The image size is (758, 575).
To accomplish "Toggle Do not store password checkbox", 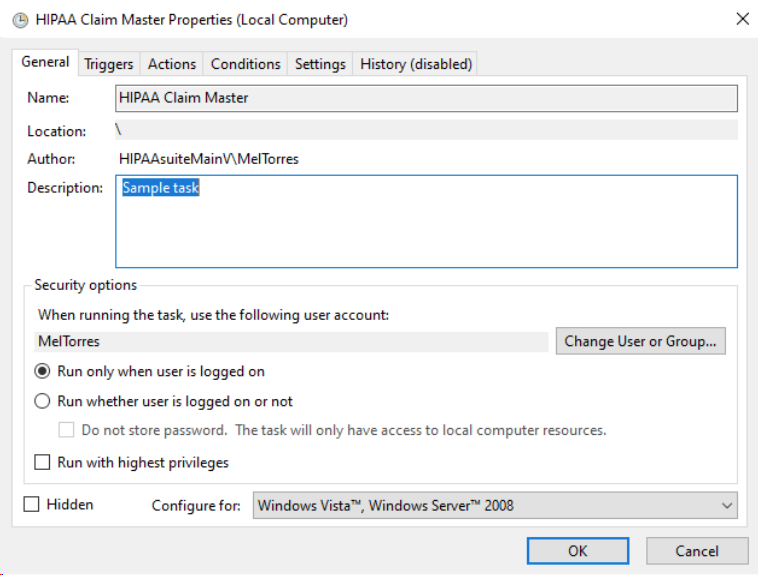I will pyautogui.click(x=66, y=430).
